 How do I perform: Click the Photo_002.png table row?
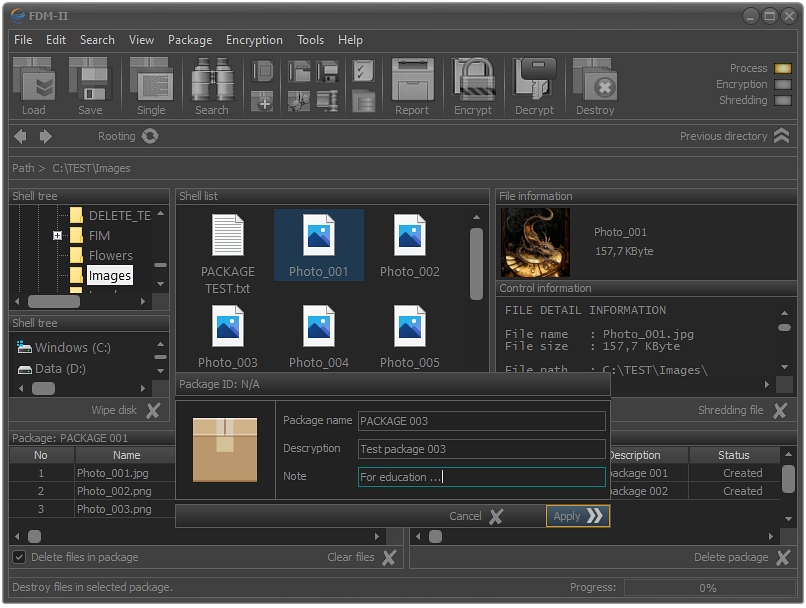point(93,491)
